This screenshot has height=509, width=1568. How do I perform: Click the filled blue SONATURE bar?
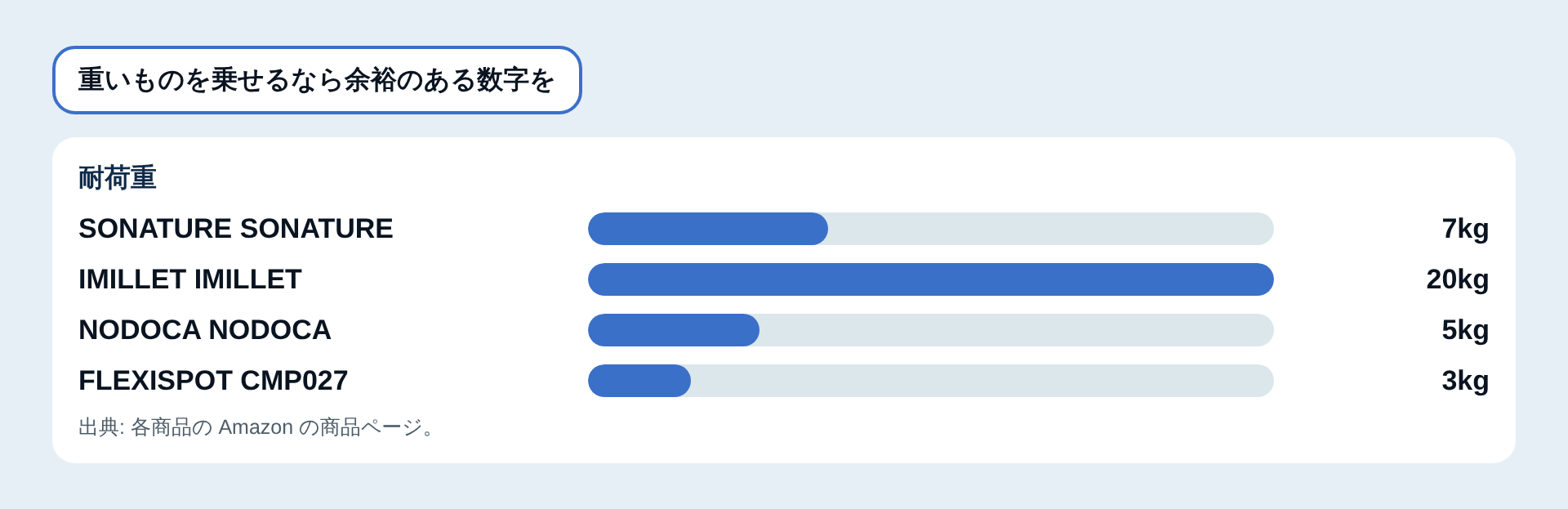[708, 229]
